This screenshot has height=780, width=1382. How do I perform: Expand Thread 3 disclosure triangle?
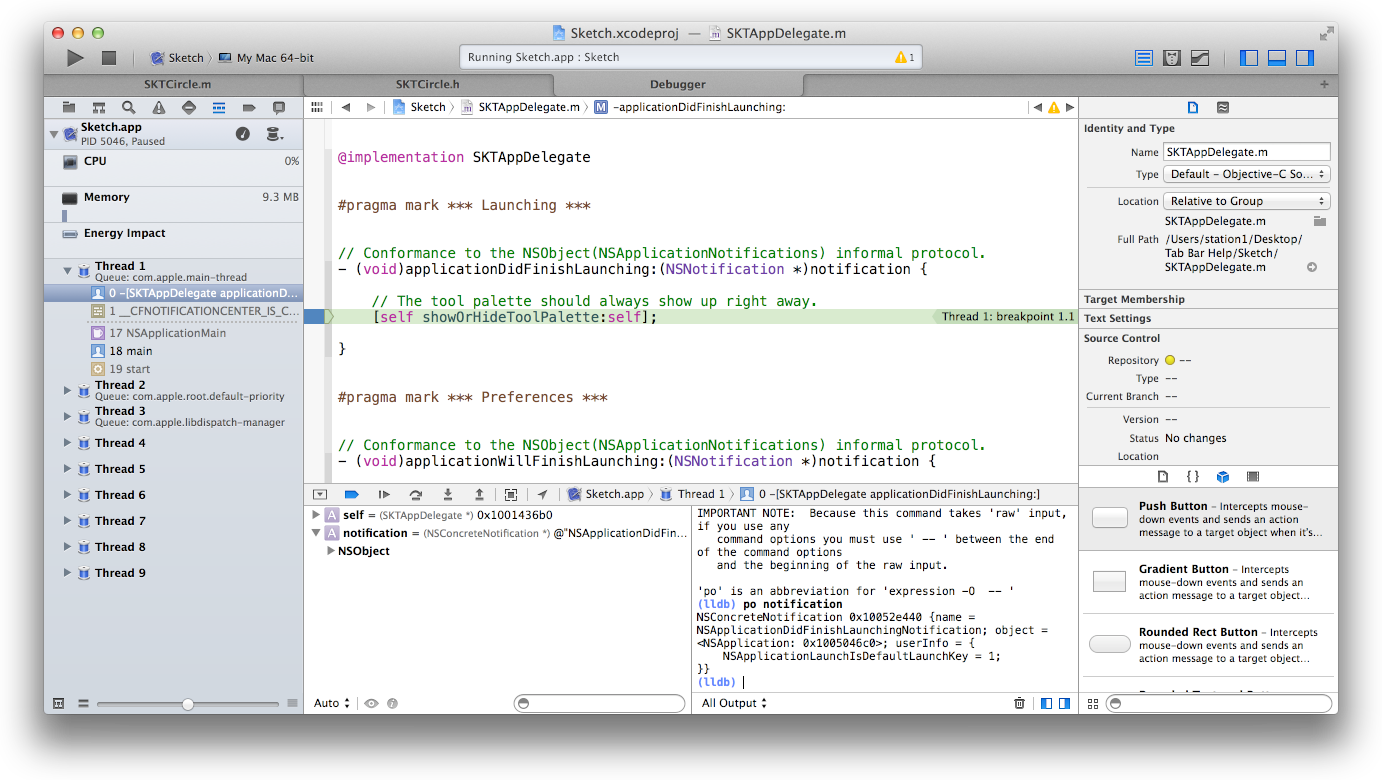[x=68, y=416]
